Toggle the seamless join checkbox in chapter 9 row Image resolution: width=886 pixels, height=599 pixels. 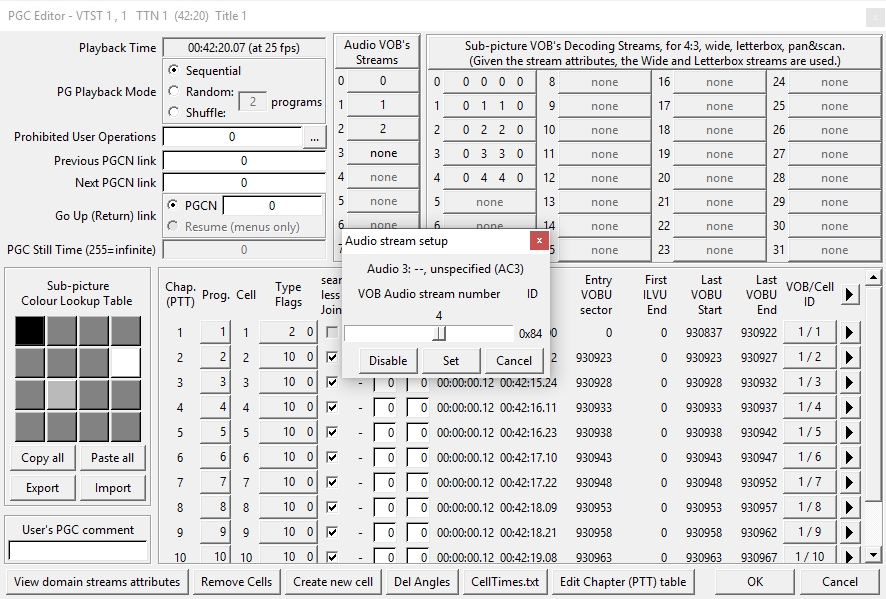pos(332,532)
